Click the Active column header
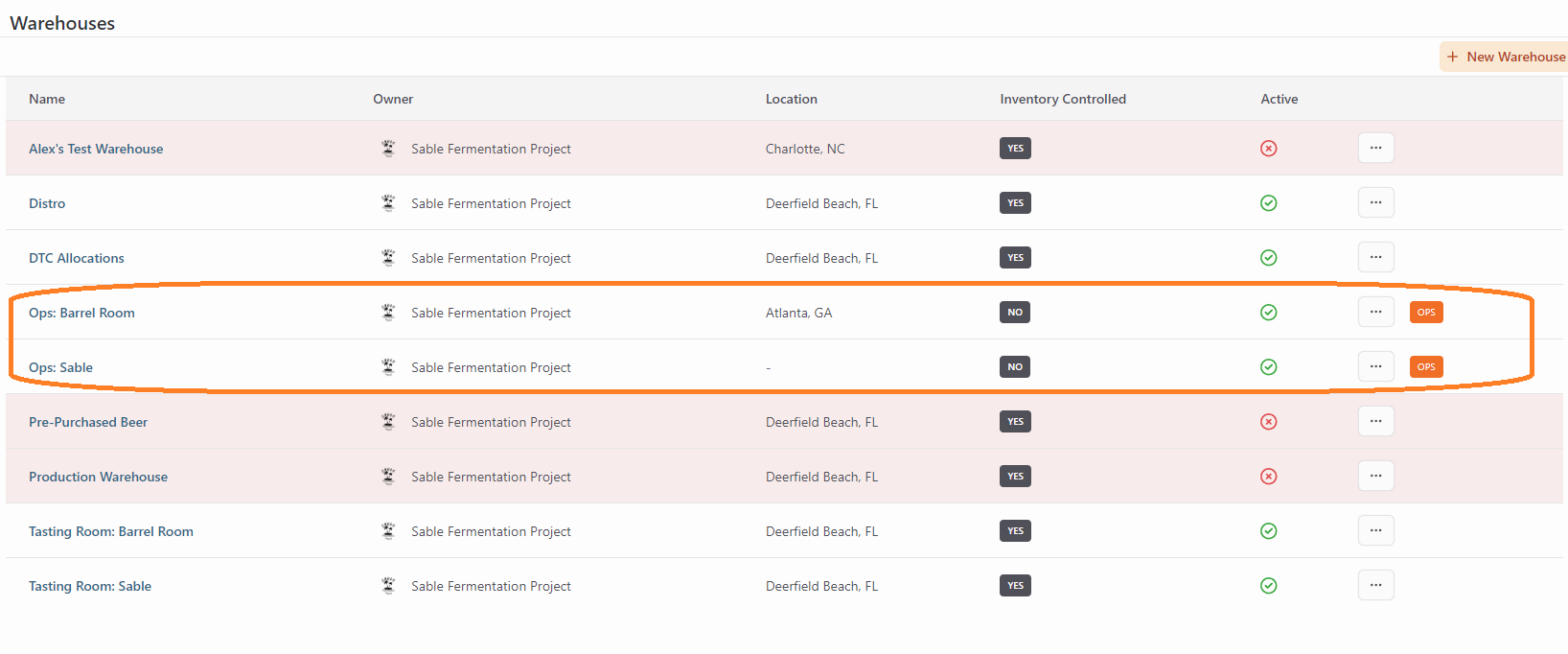The width and height of the screenshot is (1568, 654). click(1280, 99)
